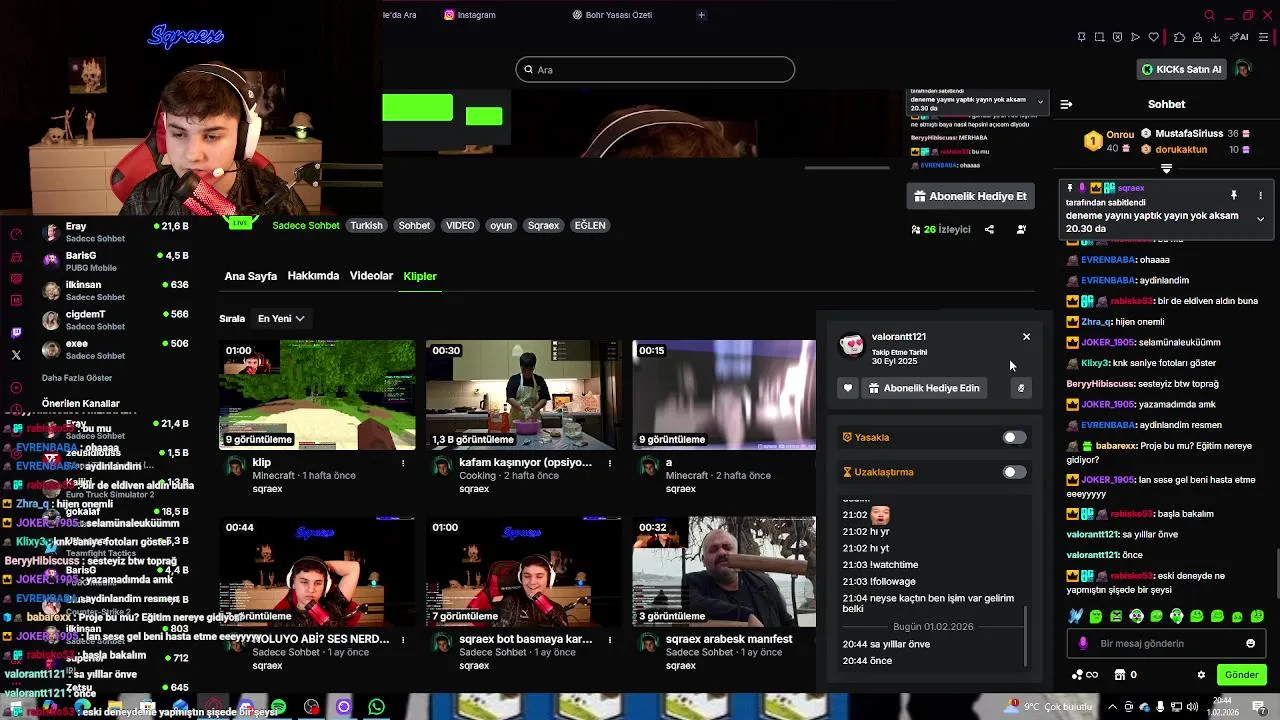Send the message with Gönder button
This screenshot has height=720, width=1280.
point(1241,675)
